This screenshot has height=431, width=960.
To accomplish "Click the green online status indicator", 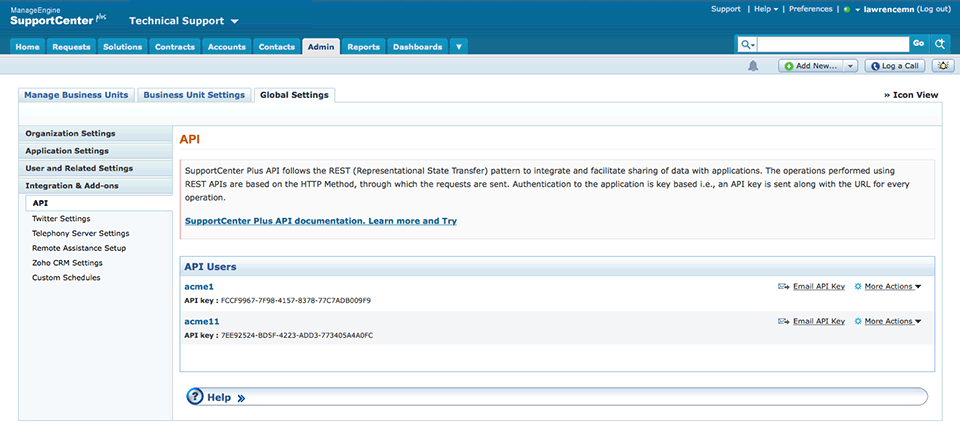I will pyautogui.click(x=847, y=10).
